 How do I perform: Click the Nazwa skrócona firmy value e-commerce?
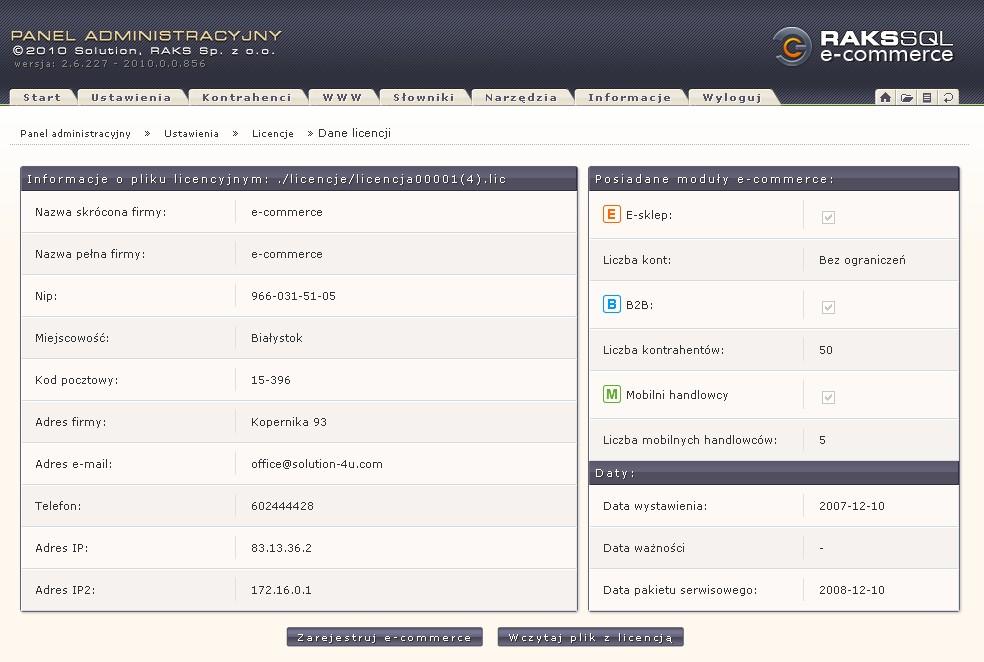(287, 212)
